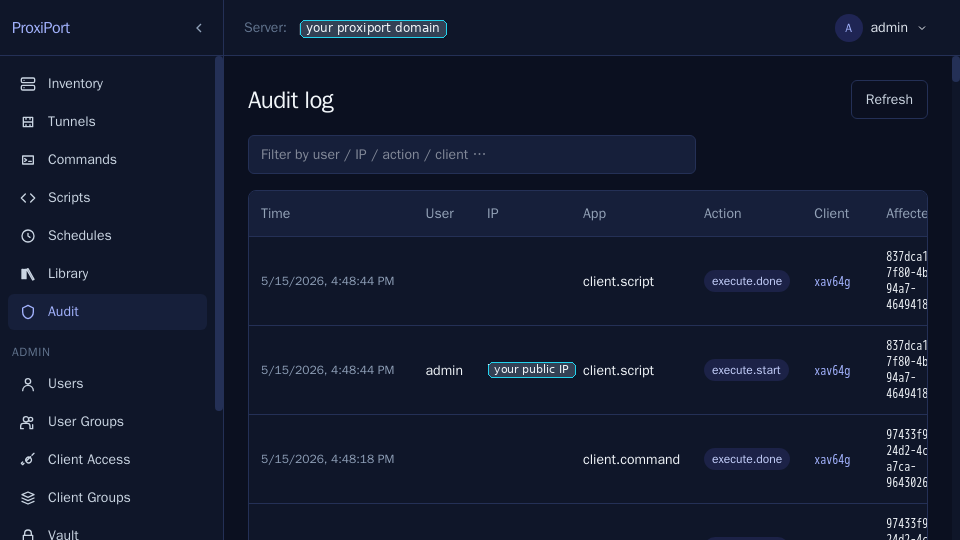
Task: Open the Library section
Action: pos(107,274)
